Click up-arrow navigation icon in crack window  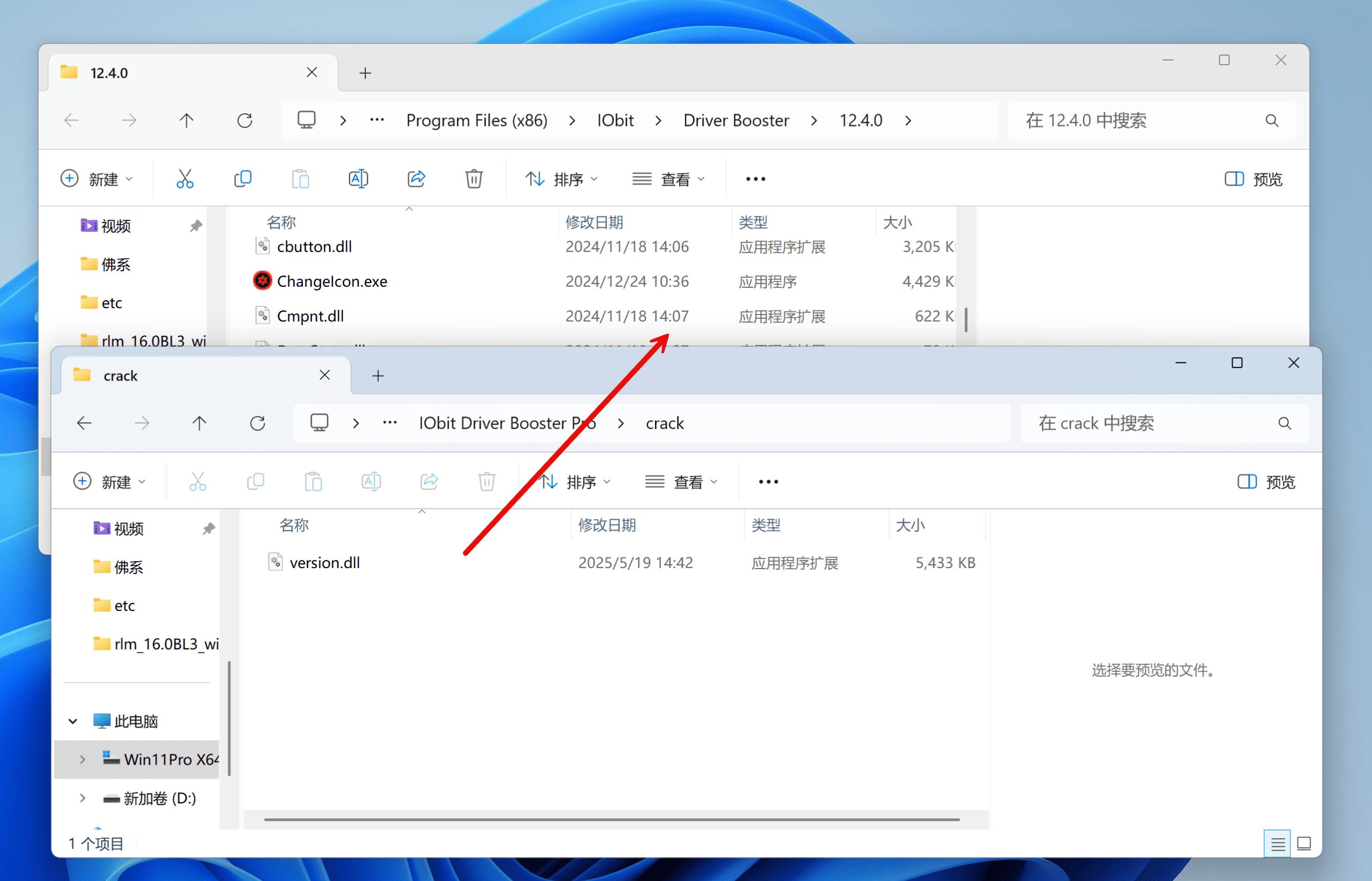(x=199, y=423)
